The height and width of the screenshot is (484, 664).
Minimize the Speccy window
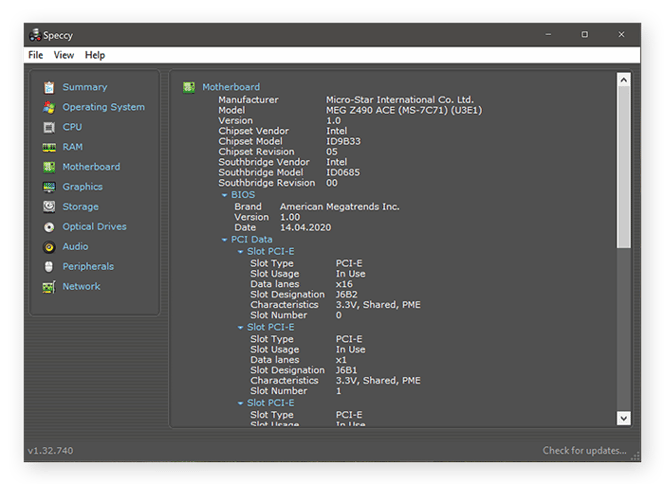(548, 35)
